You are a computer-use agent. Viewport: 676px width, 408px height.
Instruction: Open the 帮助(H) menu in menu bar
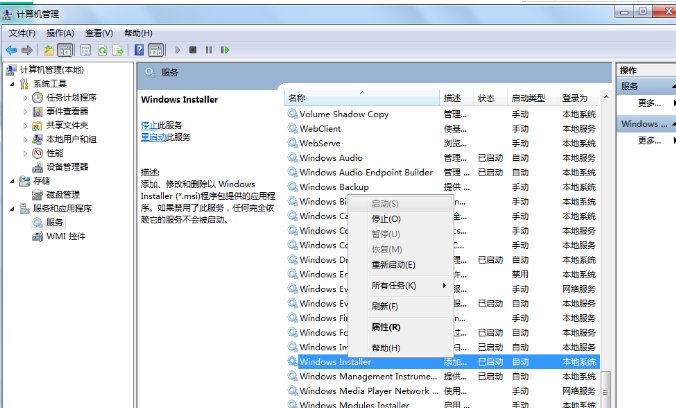pos(138,33)
